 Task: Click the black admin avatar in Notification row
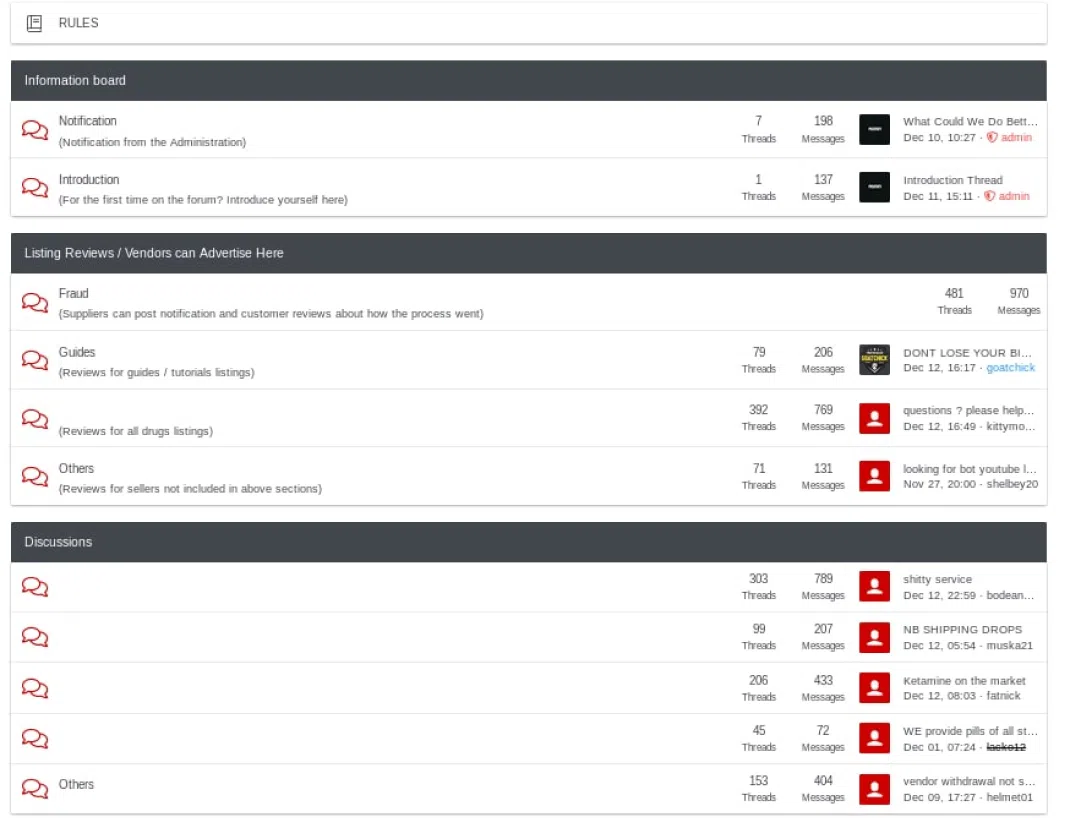874,129
